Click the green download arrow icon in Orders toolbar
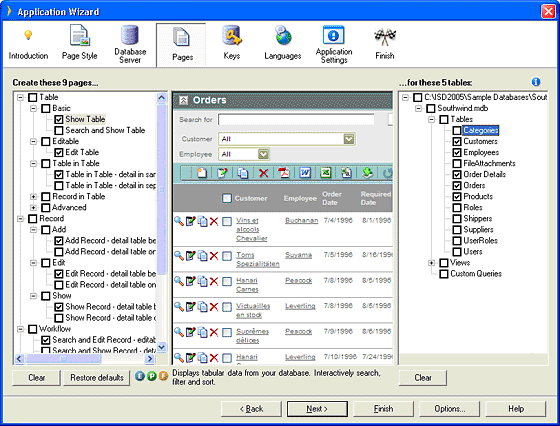 pyautogui.click(x=367, y=173)
